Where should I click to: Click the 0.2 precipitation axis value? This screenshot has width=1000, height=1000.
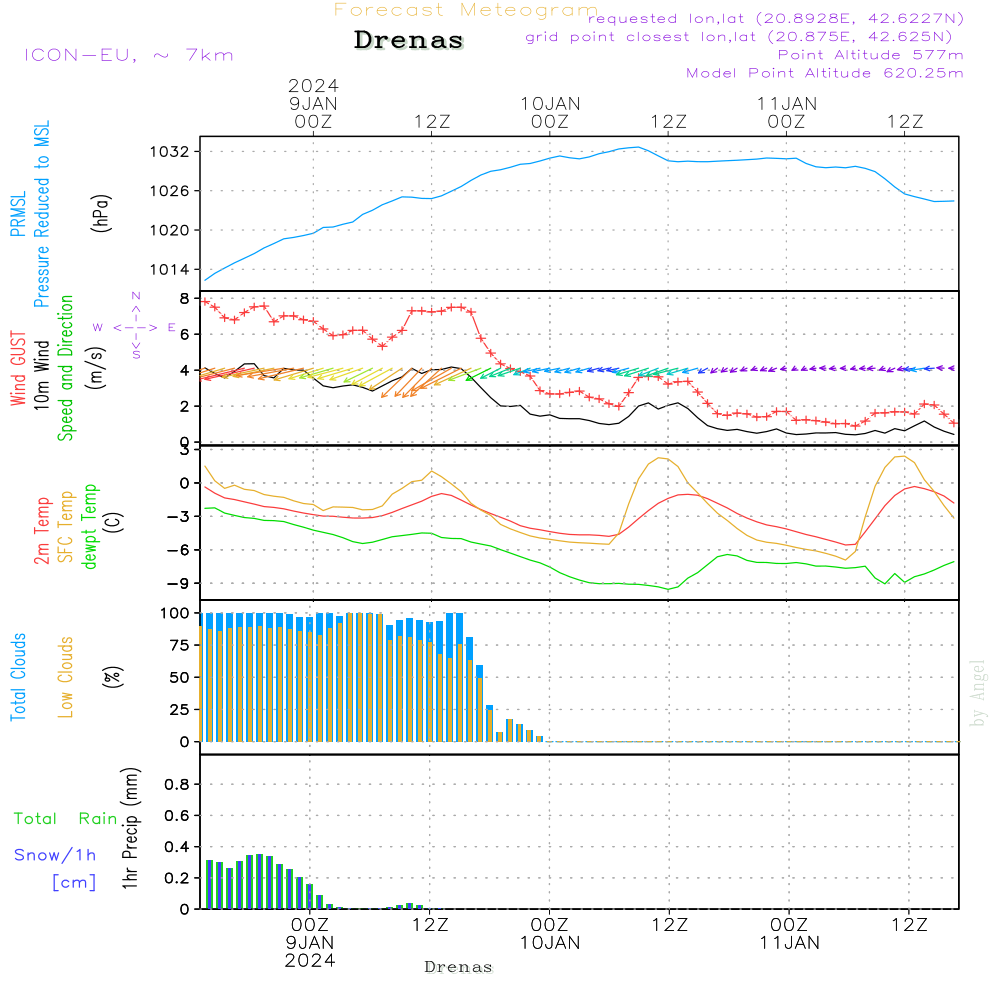(177, 878)
